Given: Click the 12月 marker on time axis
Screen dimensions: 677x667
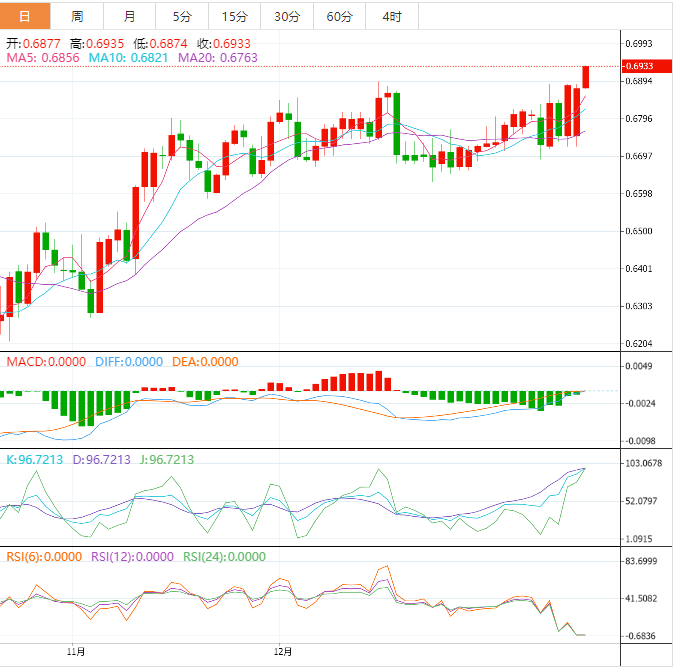Looking at the screenshot, I should coord(284,652).
